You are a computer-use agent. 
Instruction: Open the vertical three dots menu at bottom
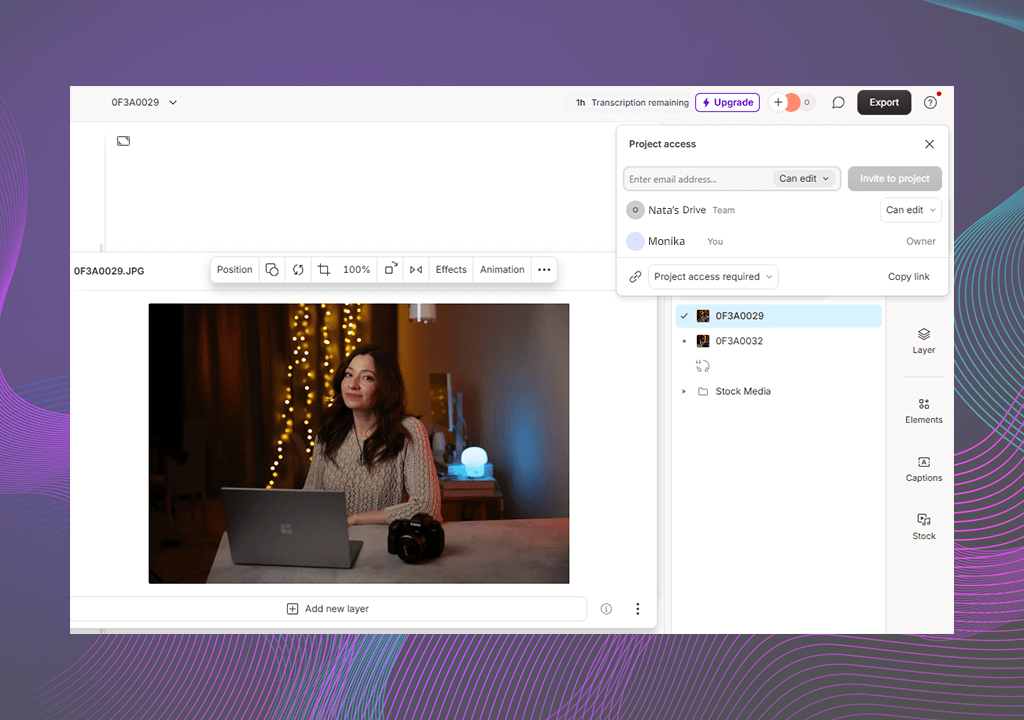point(637,609)
